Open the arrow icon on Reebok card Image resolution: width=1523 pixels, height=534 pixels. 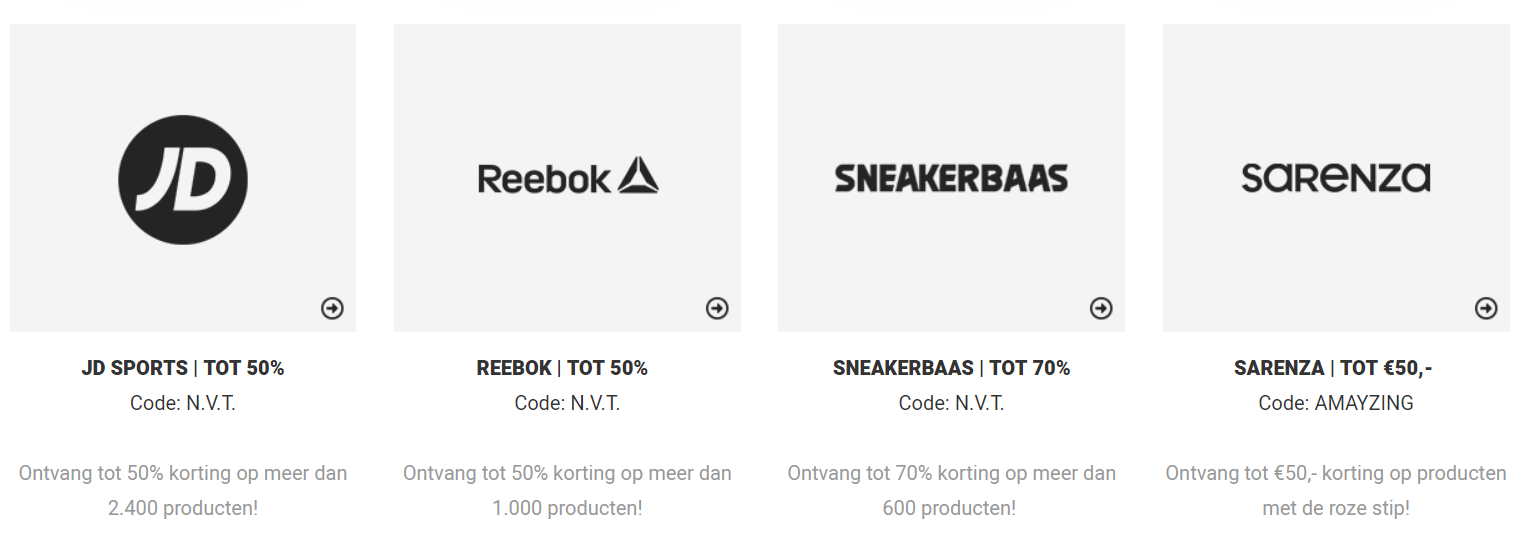click(x=717, y=308)
